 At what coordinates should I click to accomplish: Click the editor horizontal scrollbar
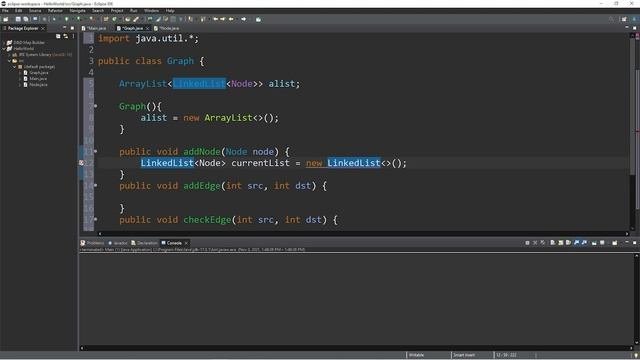pyautogui.click(x=363, y=234)
